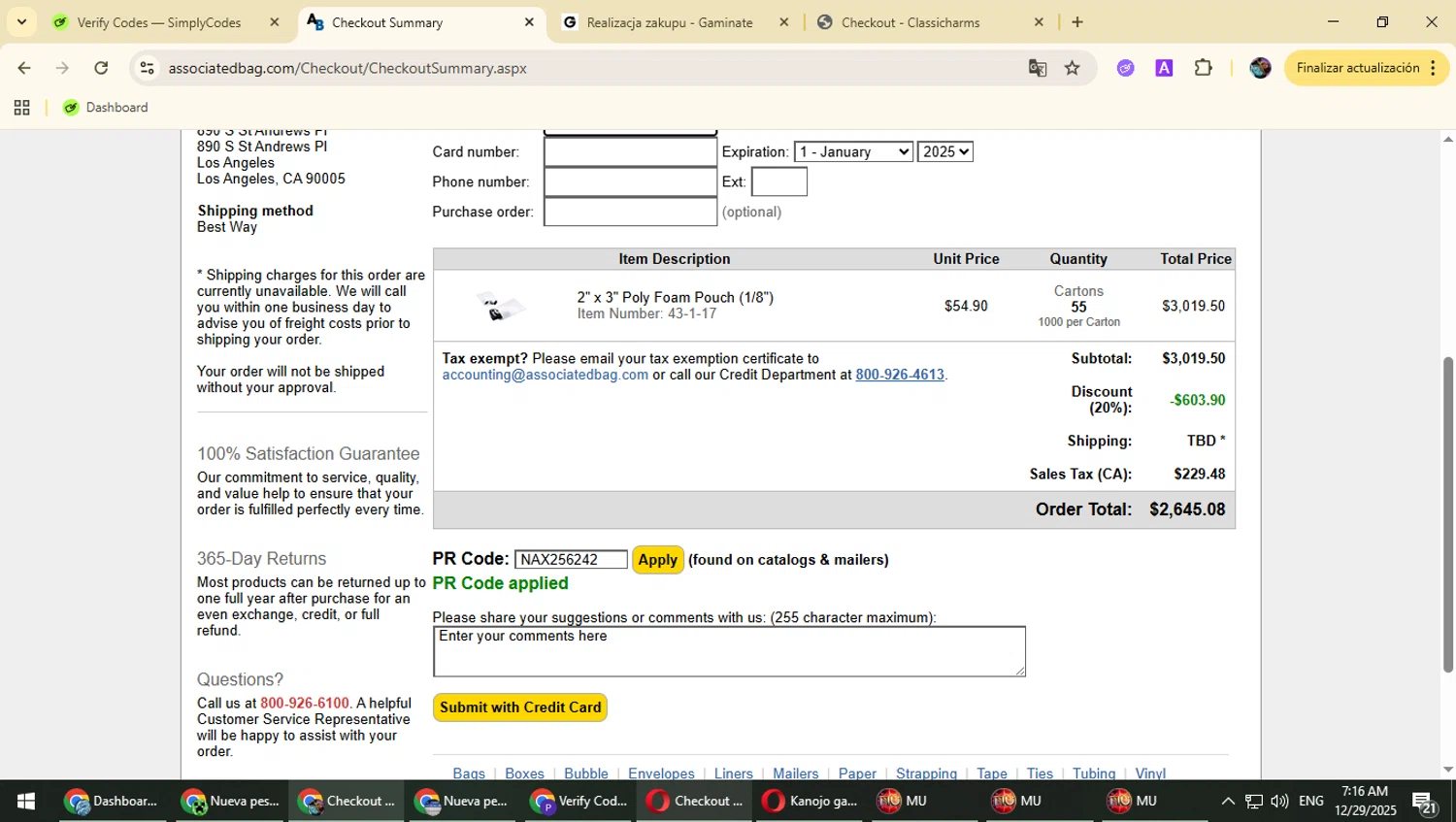This screenshot has height=822, width=1456.
Task: Open the Paper footer link
Action: coord(857,773)
